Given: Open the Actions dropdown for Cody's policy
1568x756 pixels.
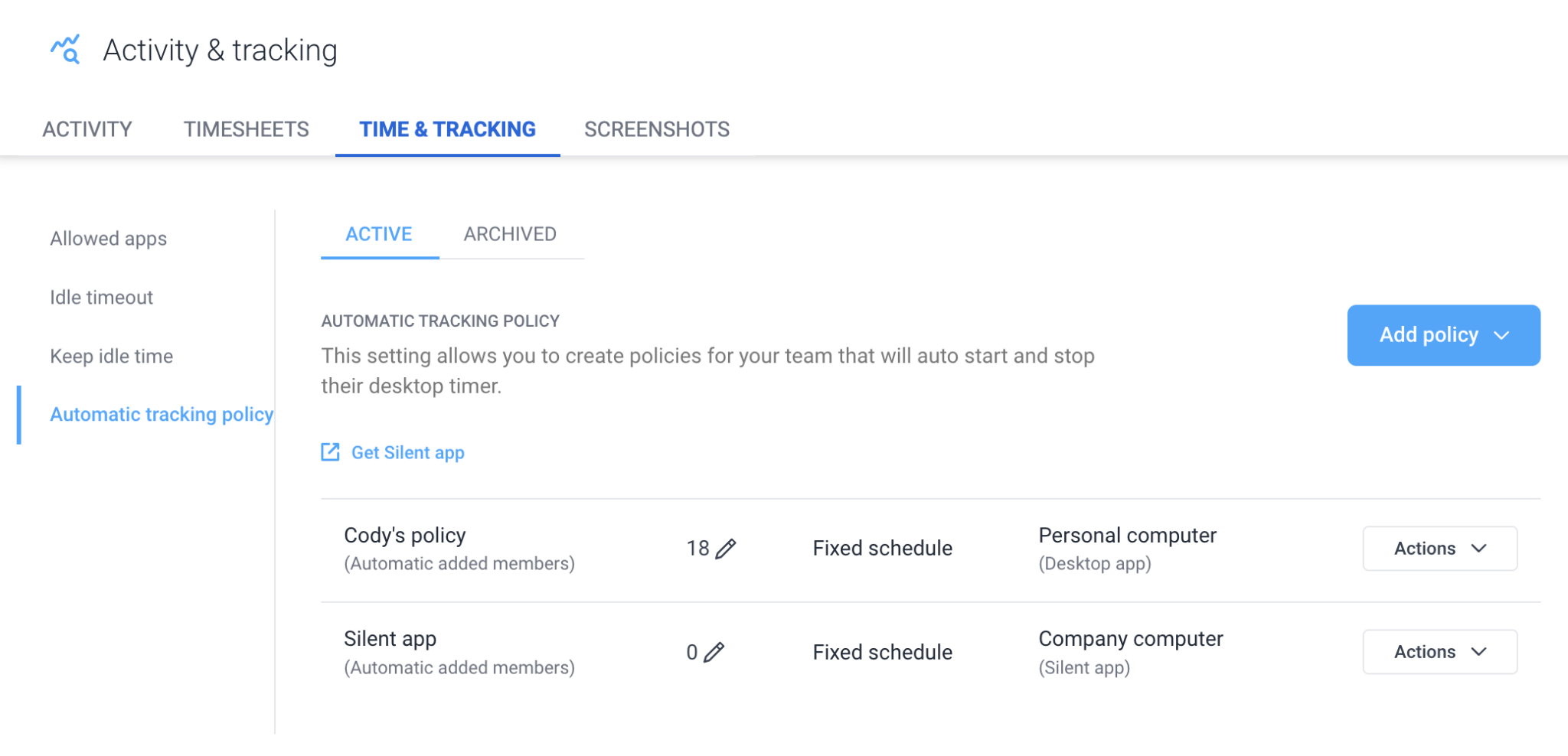Looking at the screenshot, I should (x=1439, y=548).
